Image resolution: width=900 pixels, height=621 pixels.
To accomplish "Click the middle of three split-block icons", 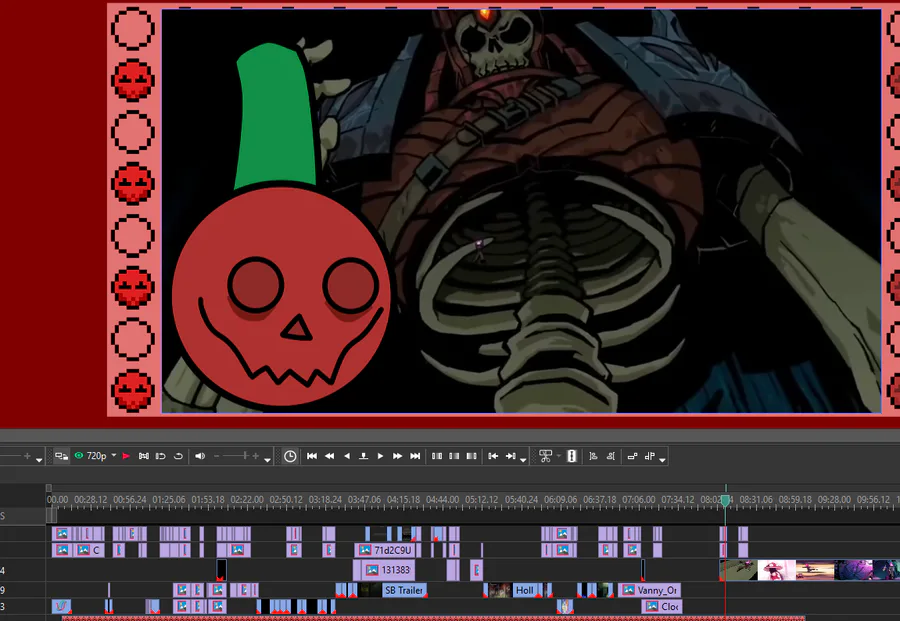I will click(x=454, y=456).
